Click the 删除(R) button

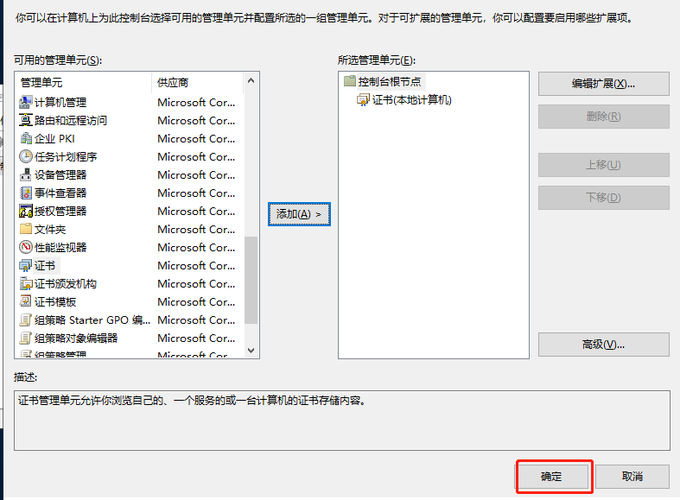pyautogui.click(x=604, y=116)
